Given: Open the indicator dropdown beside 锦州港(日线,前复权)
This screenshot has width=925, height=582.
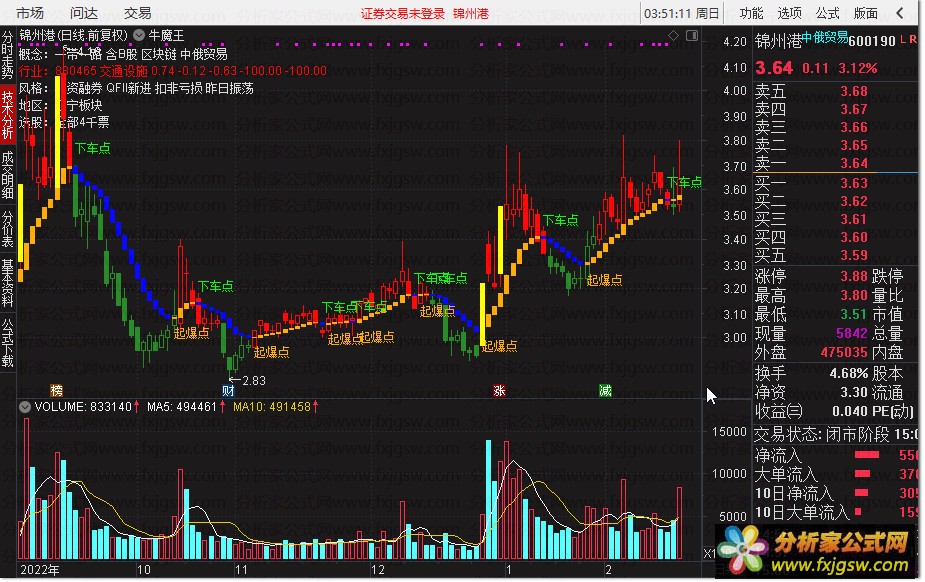Looking at the screenshot, I should 139,35.
